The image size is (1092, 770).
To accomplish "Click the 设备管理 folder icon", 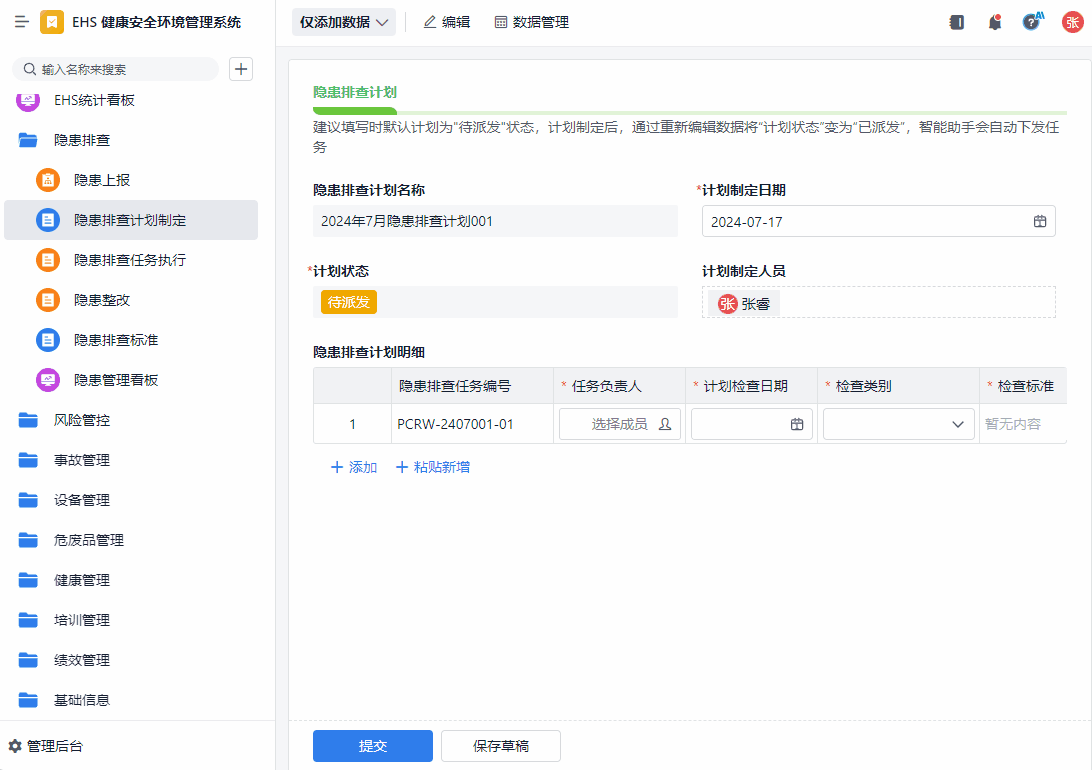I will (x=28, y=500).
